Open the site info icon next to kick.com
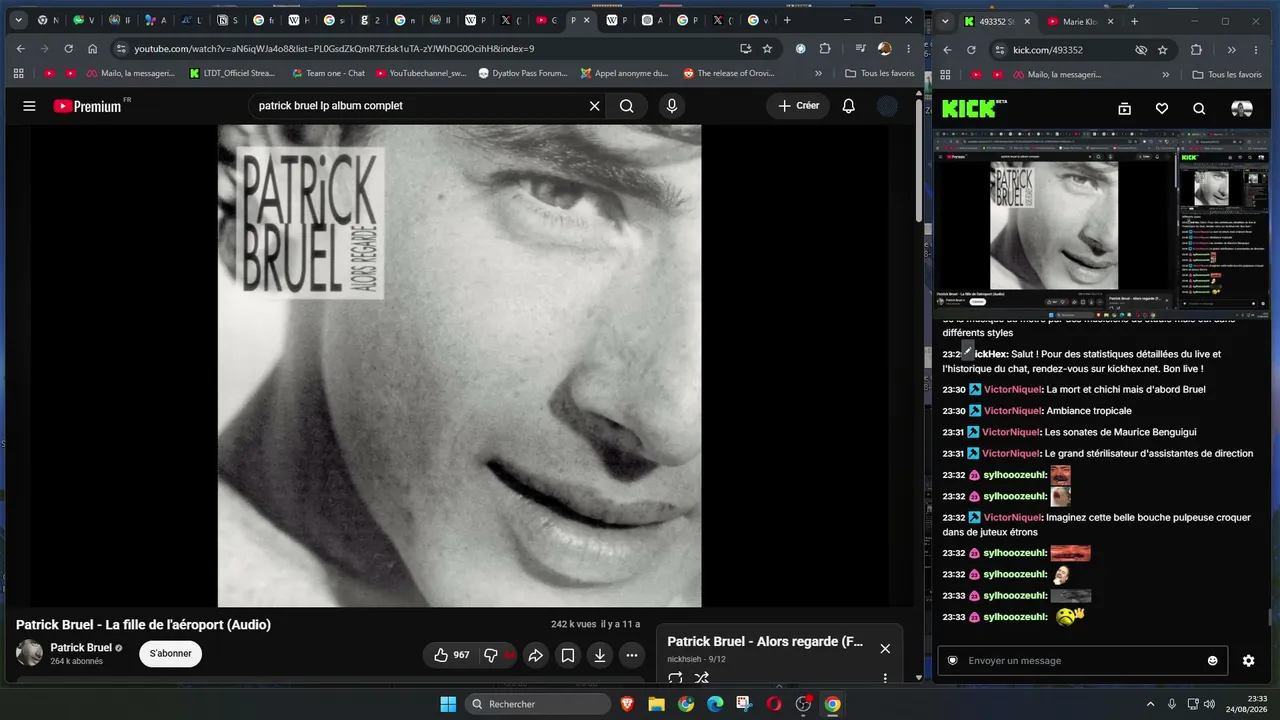This screenshot has height=720, width=1280. point(999,50)
